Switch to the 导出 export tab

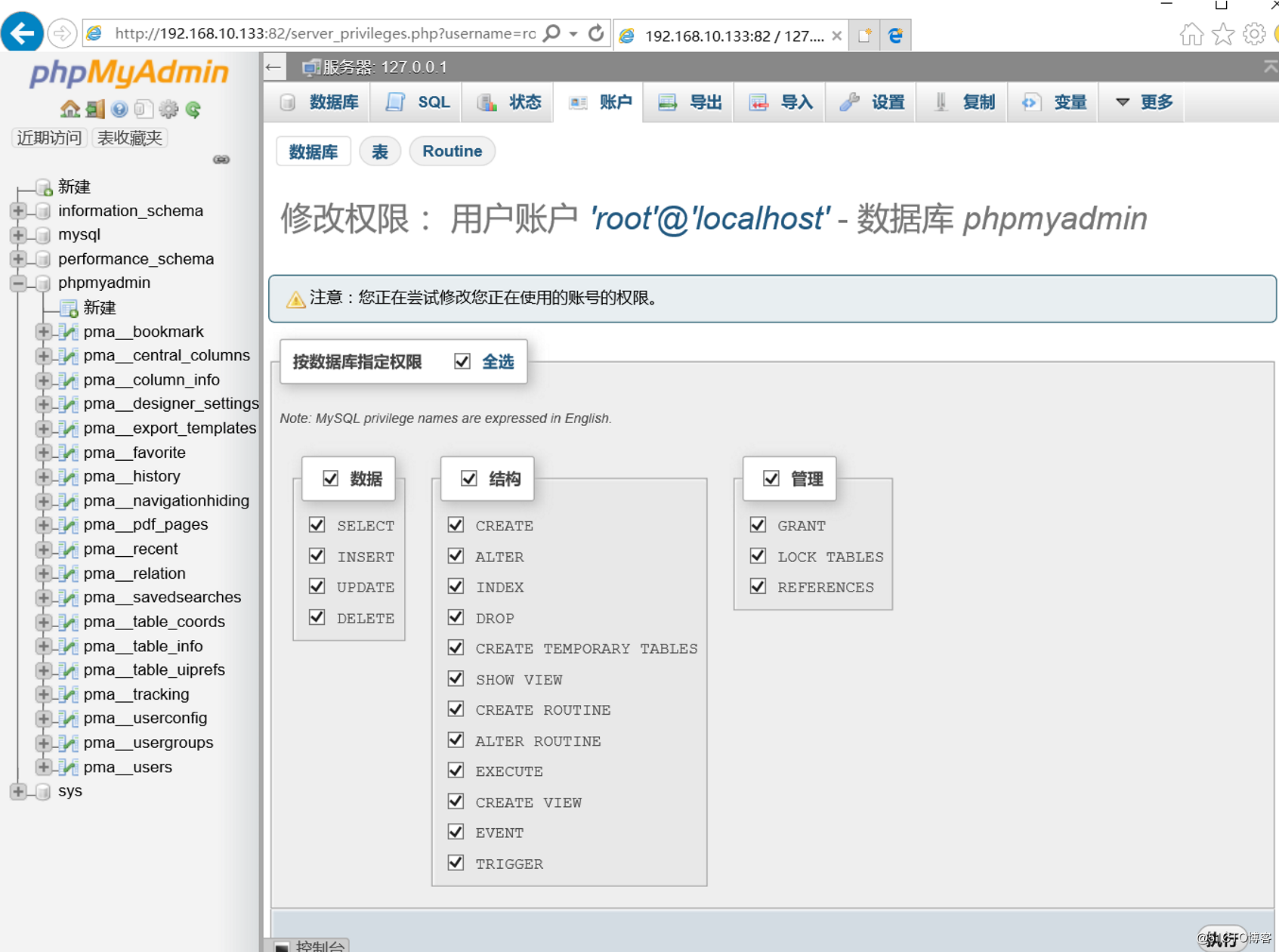(x=690, y=102)
